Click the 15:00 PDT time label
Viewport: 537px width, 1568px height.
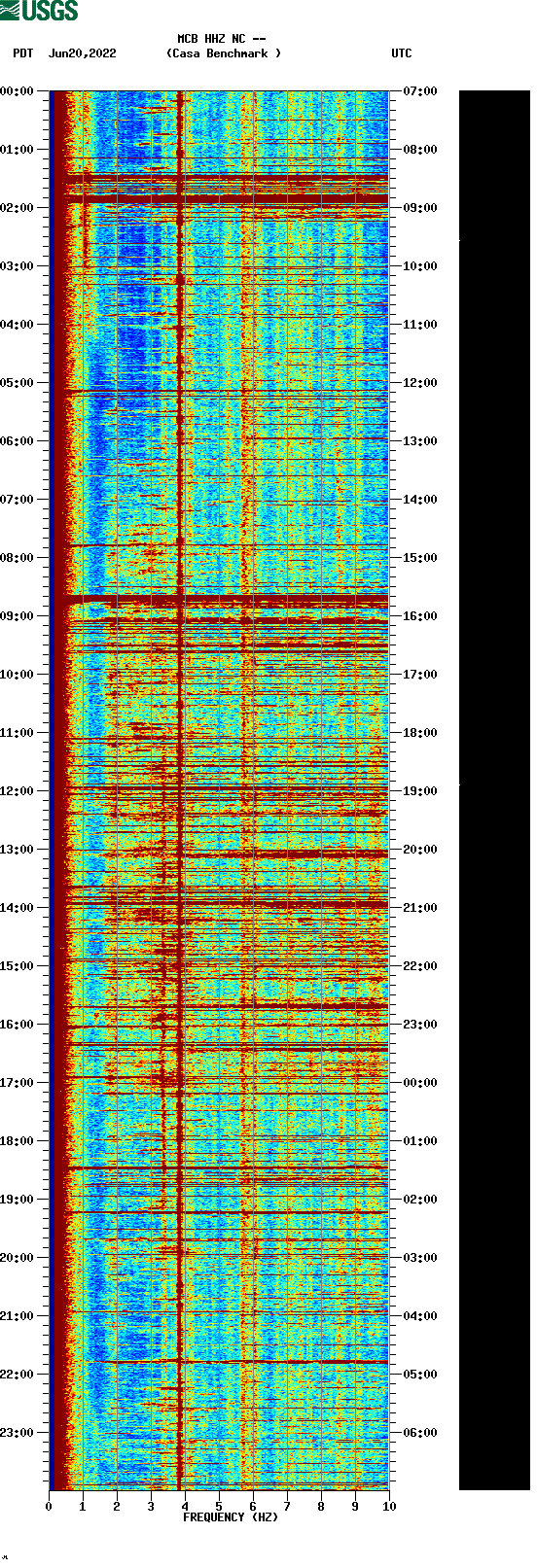click(17, 966)
